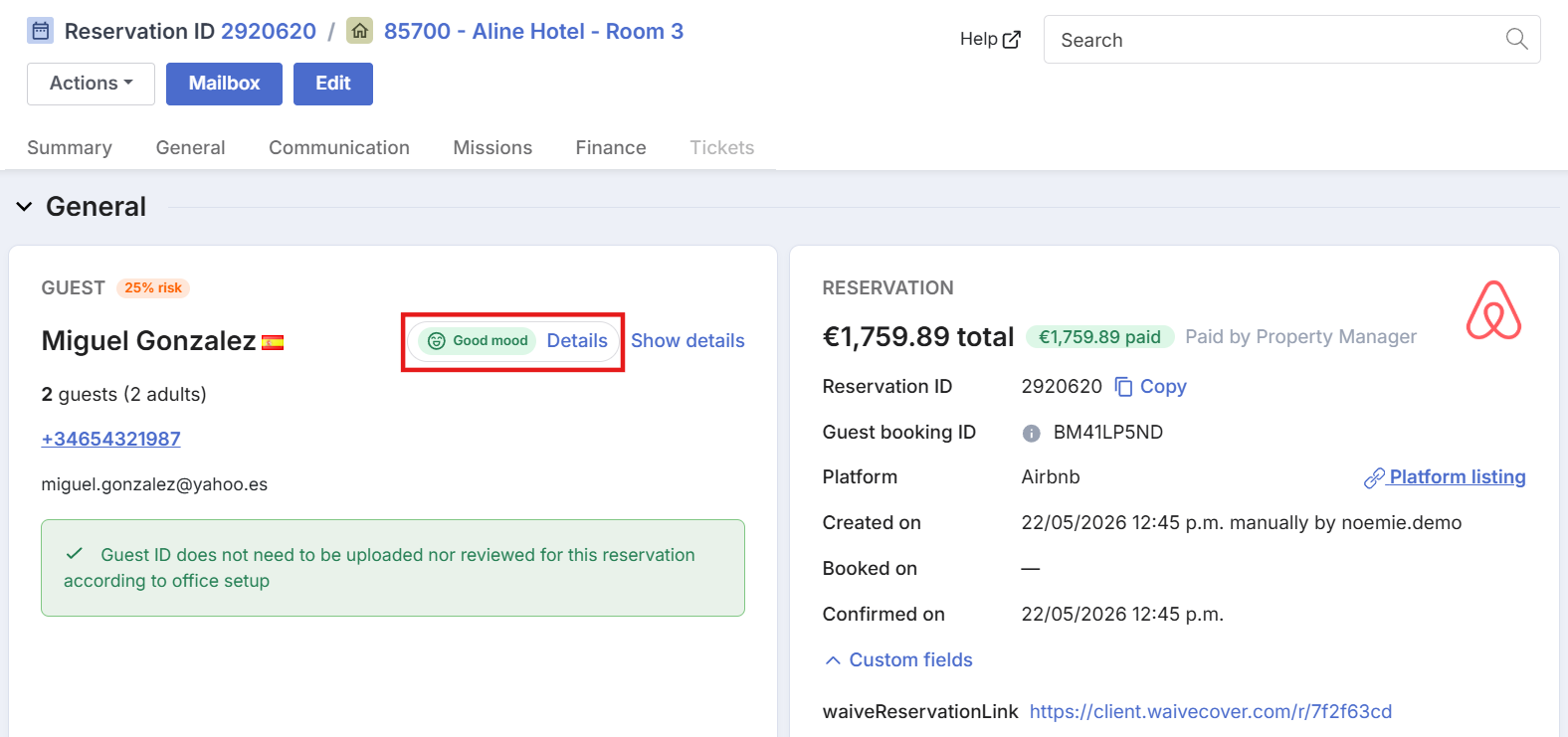Go to the Finance tab
1568x737 pixels.
tap(611, 147)
